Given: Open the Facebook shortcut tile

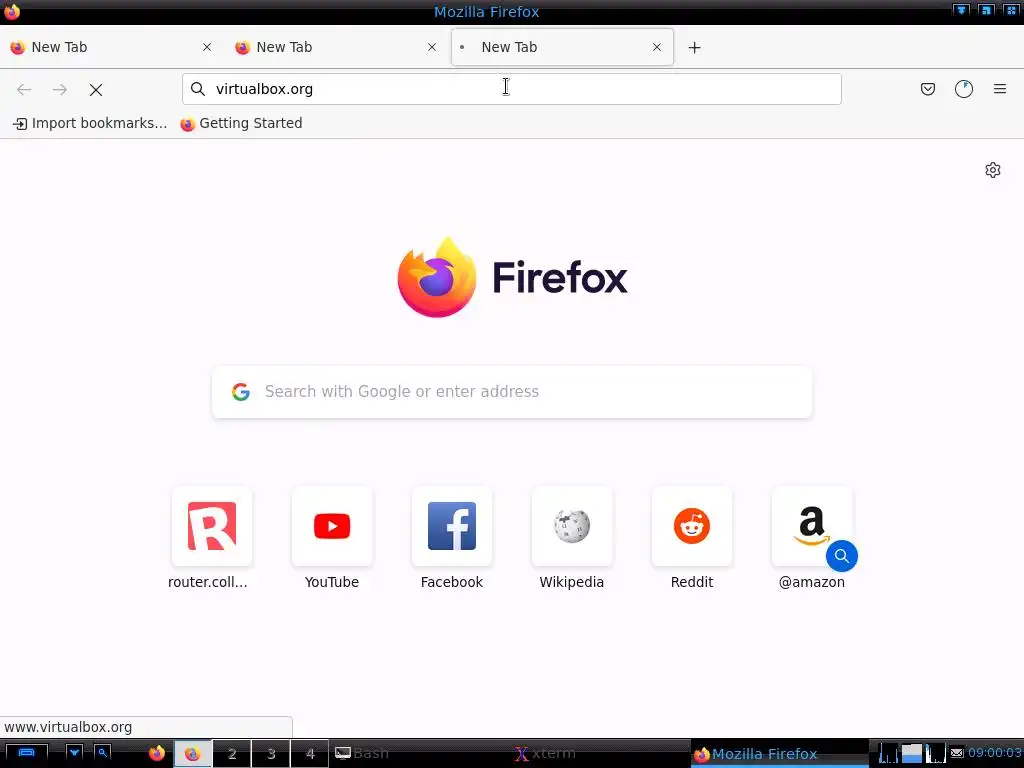Looking at the screenshot, I should (452, 526).
